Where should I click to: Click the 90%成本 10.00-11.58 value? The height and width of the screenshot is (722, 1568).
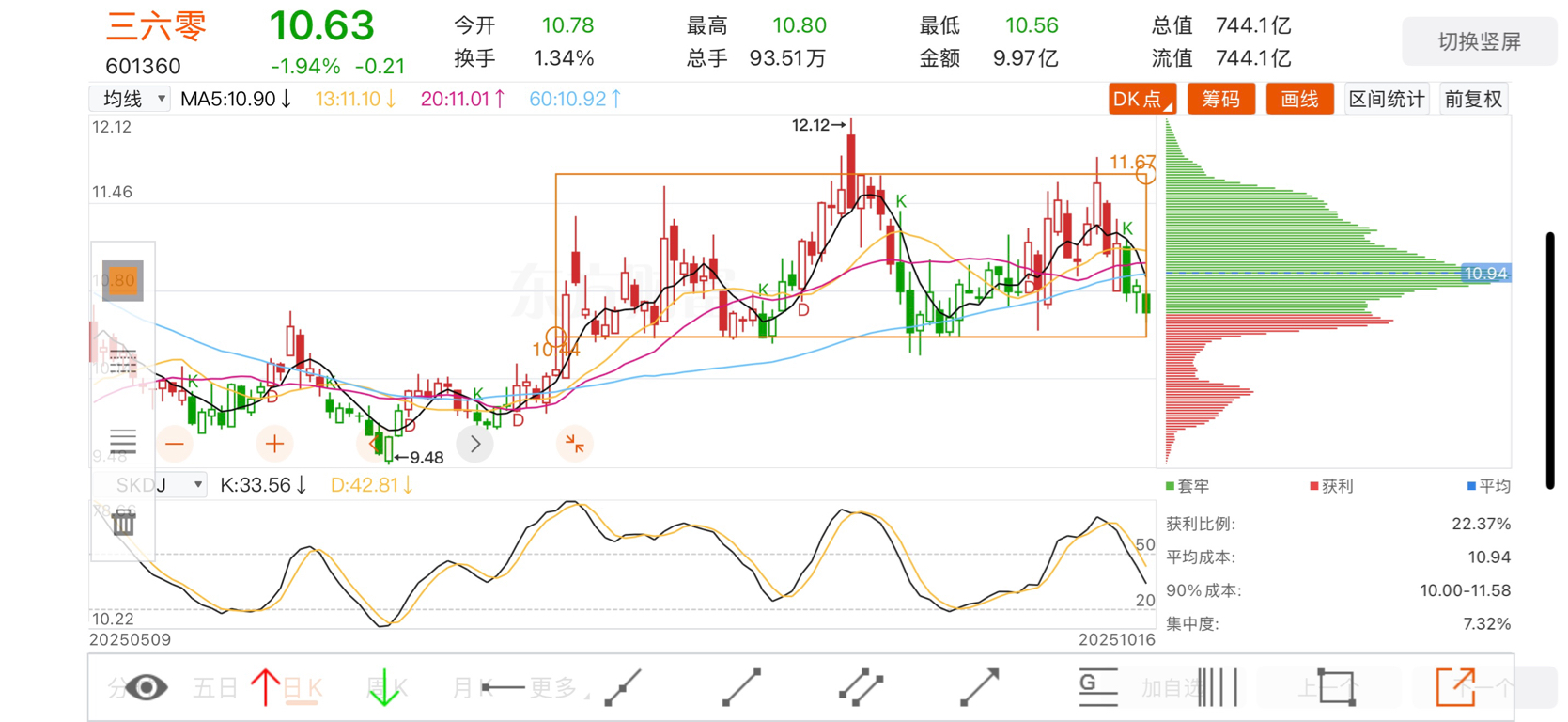(x=1465, y=590)
